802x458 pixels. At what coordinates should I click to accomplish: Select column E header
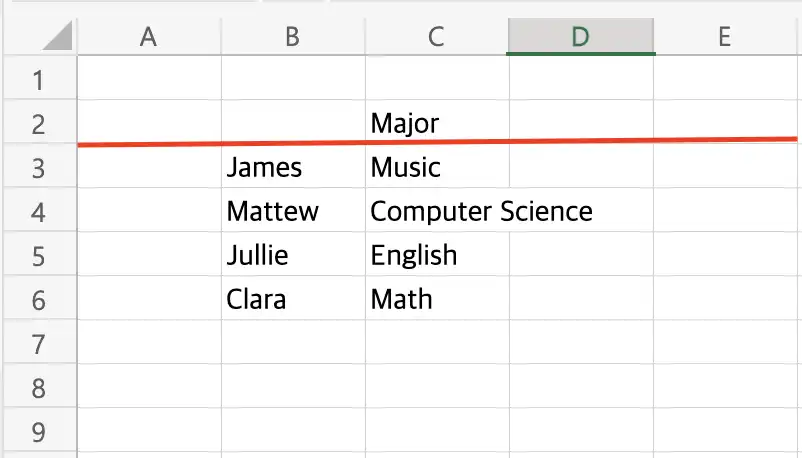click(x=725, y=36)
